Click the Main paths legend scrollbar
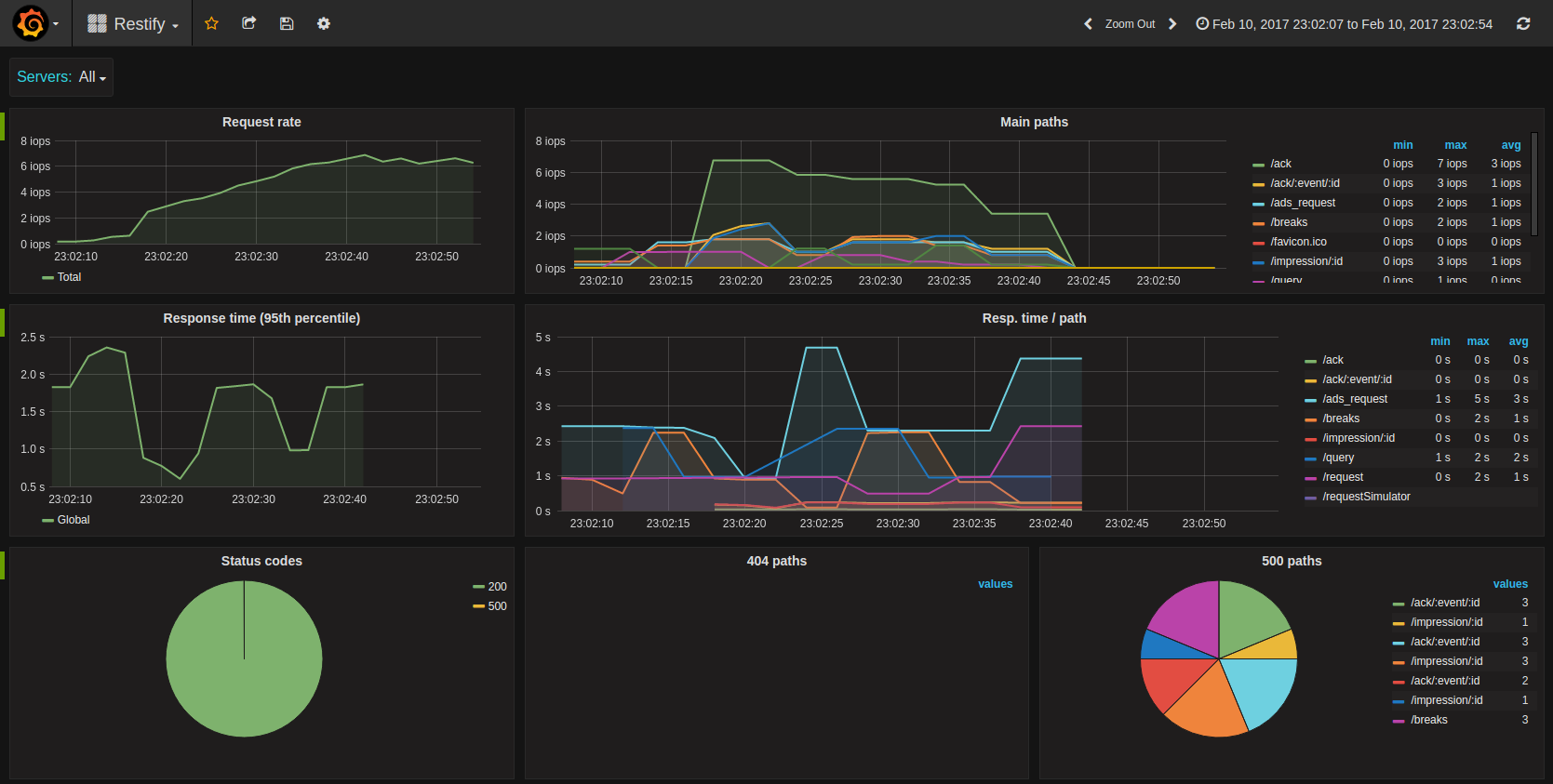The image size is (1553, 784). pyautogui.click(x=1533, y=183)
